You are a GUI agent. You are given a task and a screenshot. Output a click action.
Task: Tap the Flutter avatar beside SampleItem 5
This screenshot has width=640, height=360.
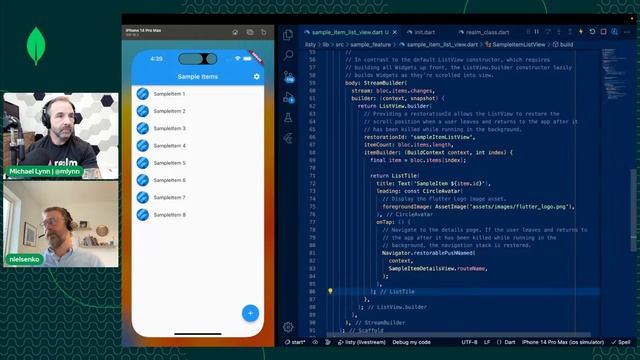142,163
